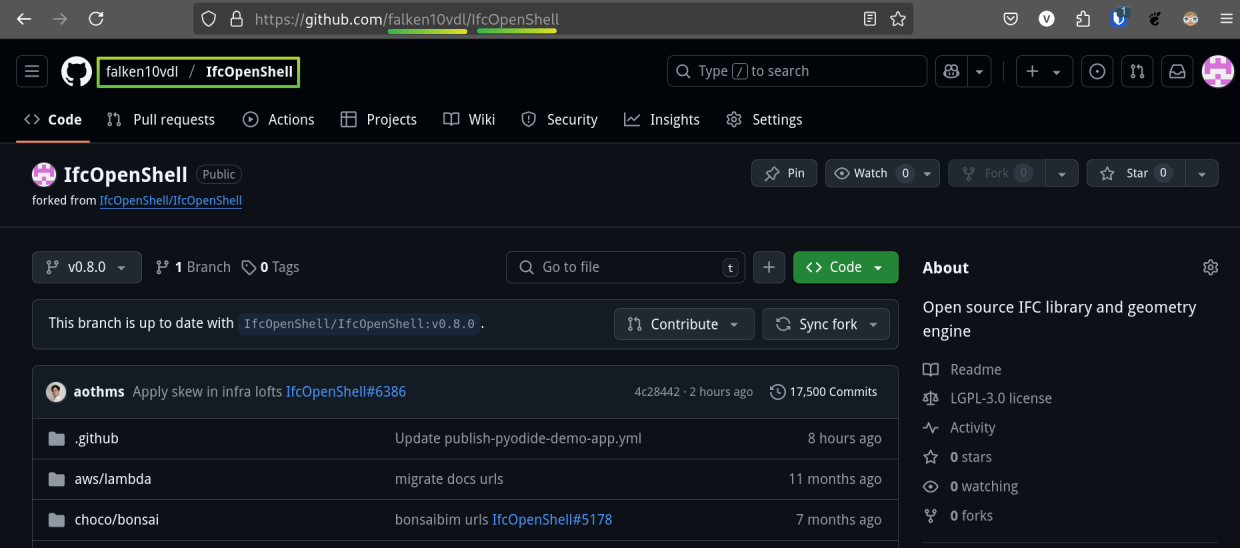View the 1 Branch list
1240x548 pixels.
tap(193, 267)
